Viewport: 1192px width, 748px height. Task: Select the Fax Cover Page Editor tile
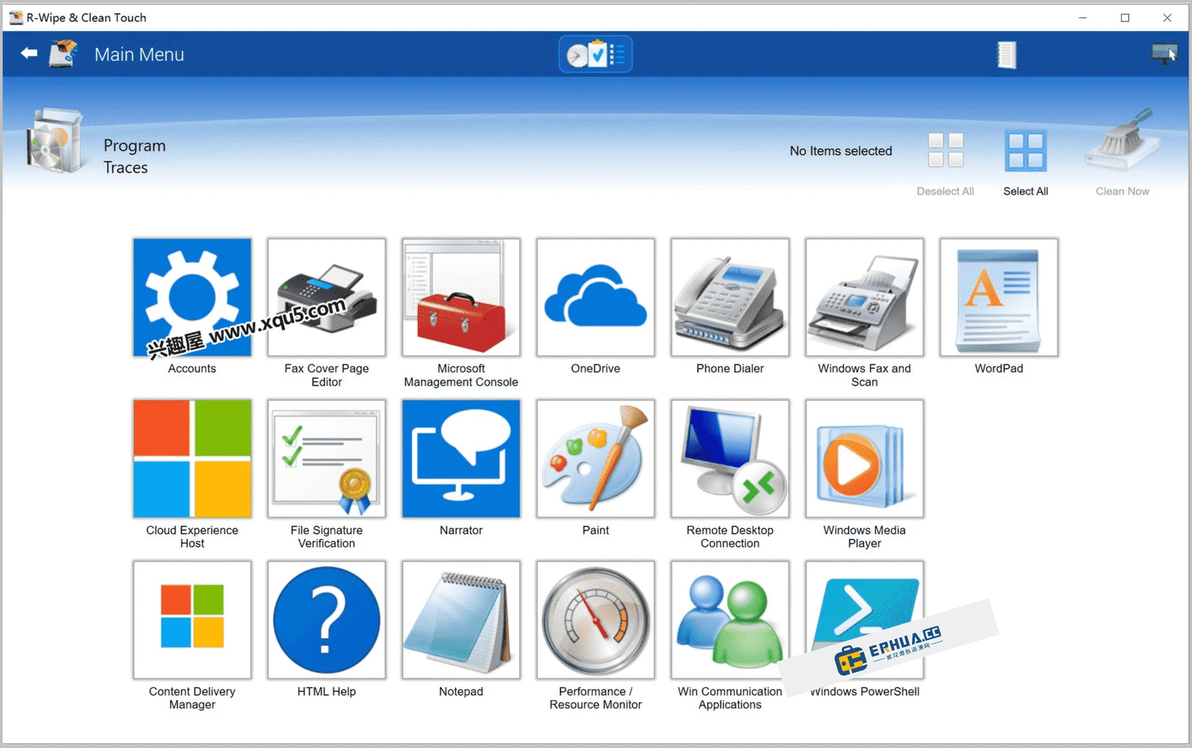click(326, 297)
